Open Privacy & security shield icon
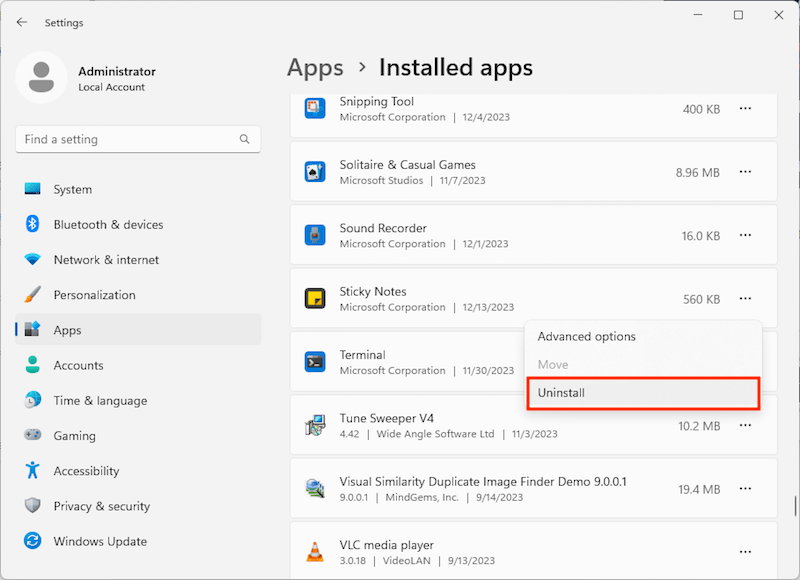 pyautogui.click(x=33, y=506)
